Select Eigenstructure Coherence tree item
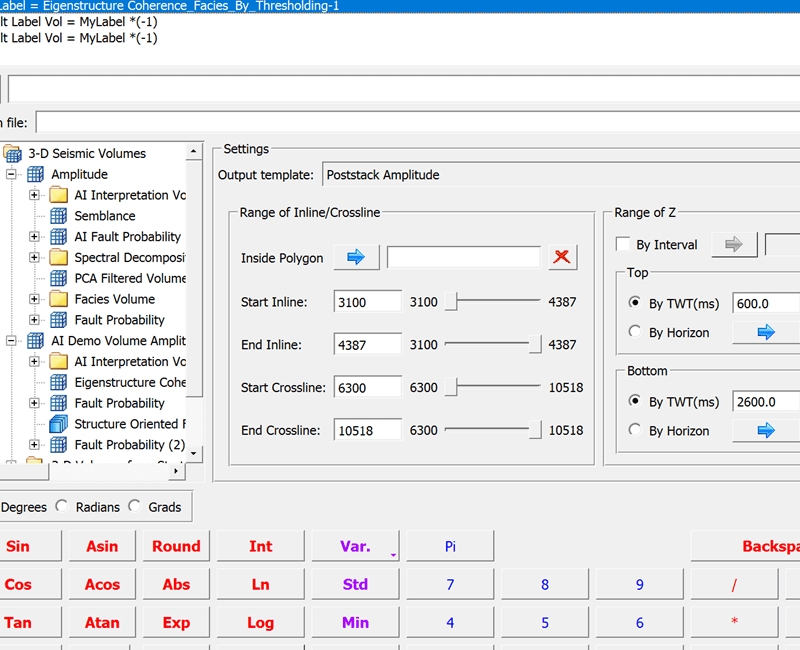The height and width of the screenshot is (650, 800). pos(130,382)
